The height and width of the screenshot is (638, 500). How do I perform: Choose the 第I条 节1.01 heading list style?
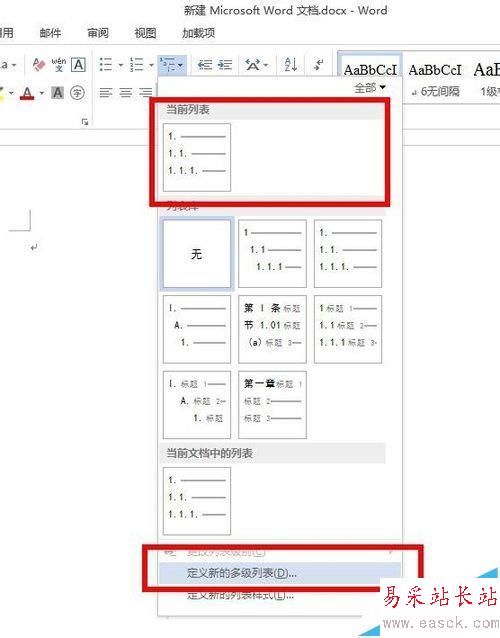pos(272,329)
